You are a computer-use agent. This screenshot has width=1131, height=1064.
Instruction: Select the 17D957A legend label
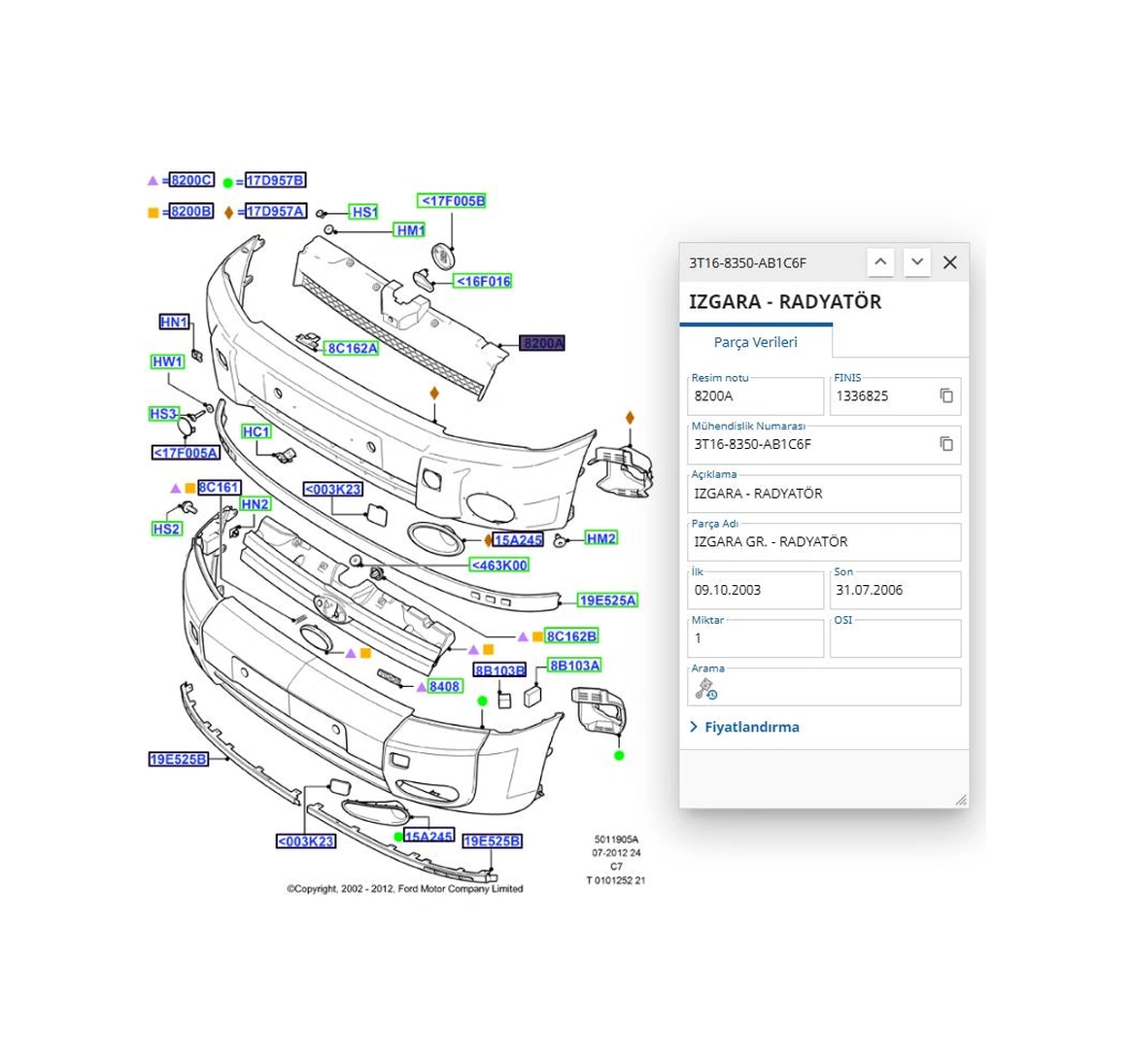click(276, 212)
